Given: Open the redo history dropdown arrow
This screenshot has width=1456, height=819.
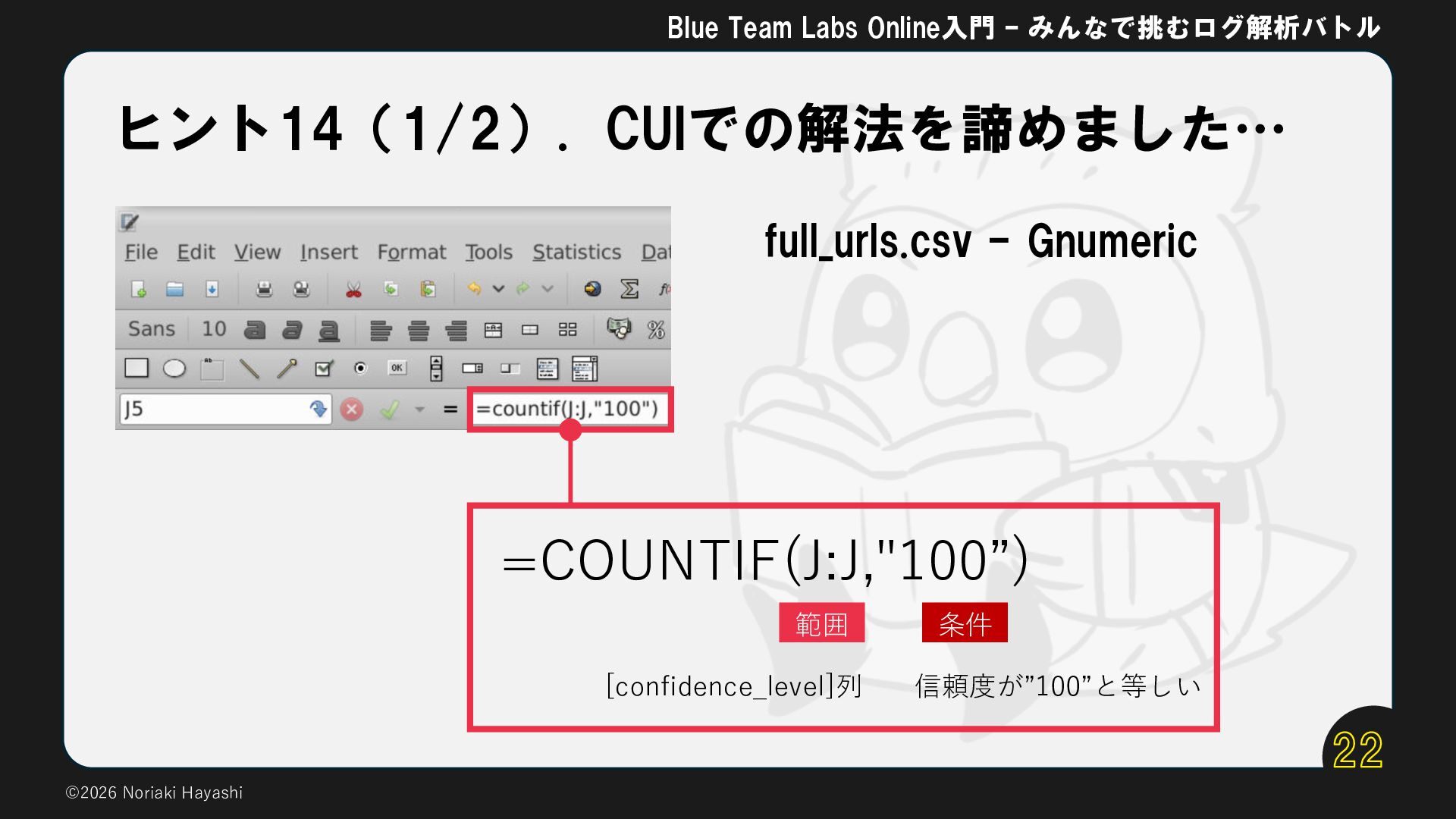Looking at the screenshot, I should (548, 289).
